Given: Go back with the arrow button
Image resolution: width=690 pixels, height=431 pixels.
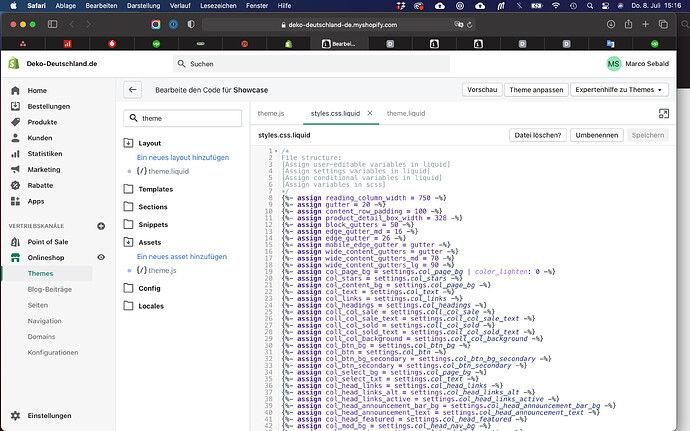Looking at the screenshot, I should pos(132,90).
